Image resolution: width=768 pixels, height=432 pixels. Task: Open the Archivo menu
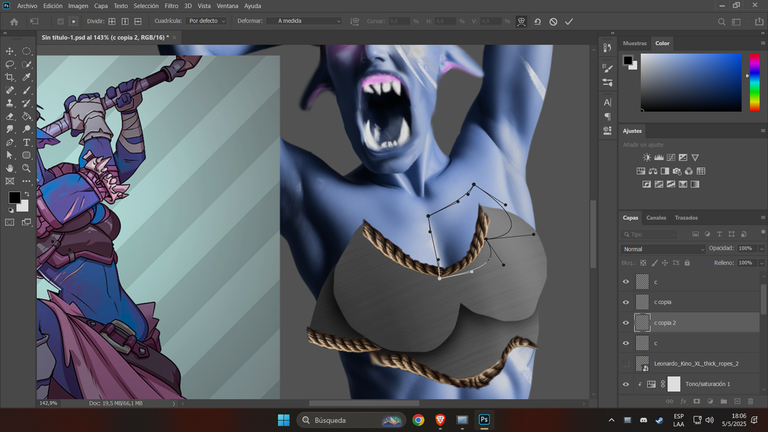click(27, 6)
